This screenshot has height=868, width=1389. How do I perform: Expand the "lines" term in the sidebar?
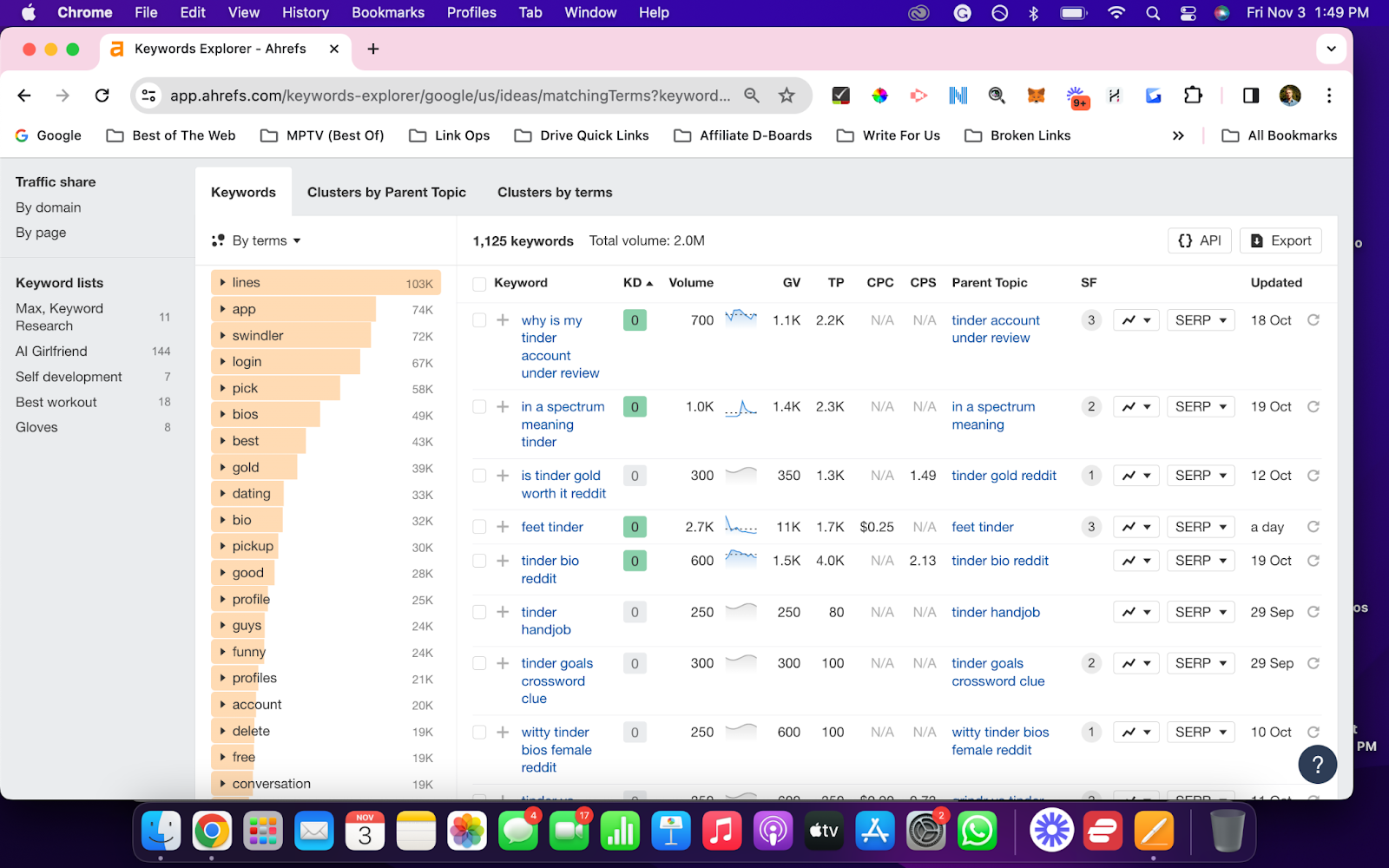[224, 281]
